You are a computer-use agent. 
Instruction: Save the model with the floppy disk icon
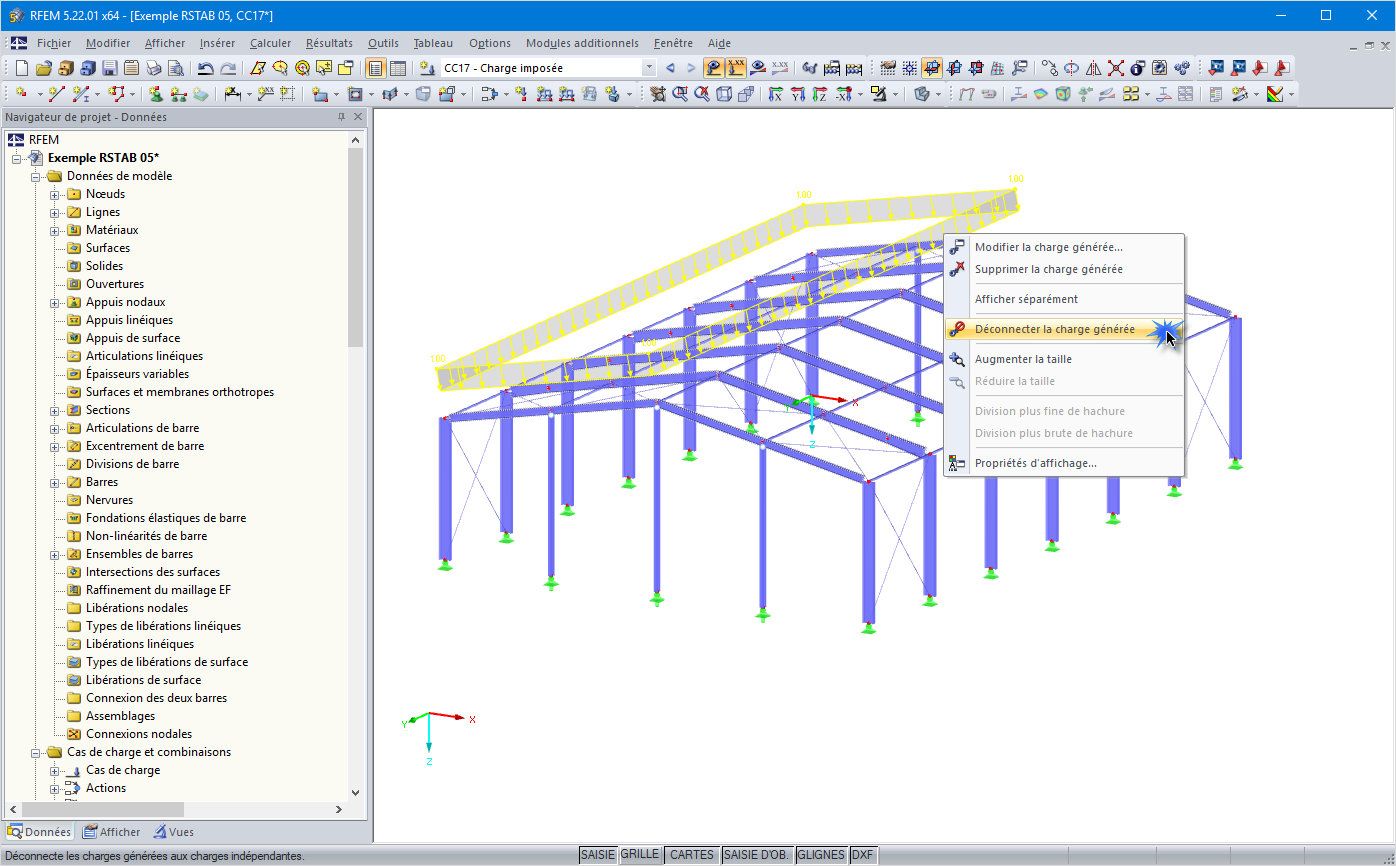(110, 68)
